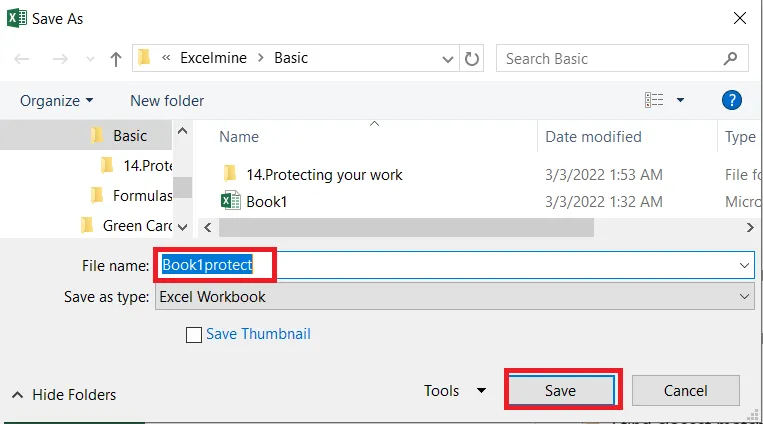Click the search magnifier icon
Image resolution: width=763 pixels, height=424 pixels.
[x=730, y=58]
